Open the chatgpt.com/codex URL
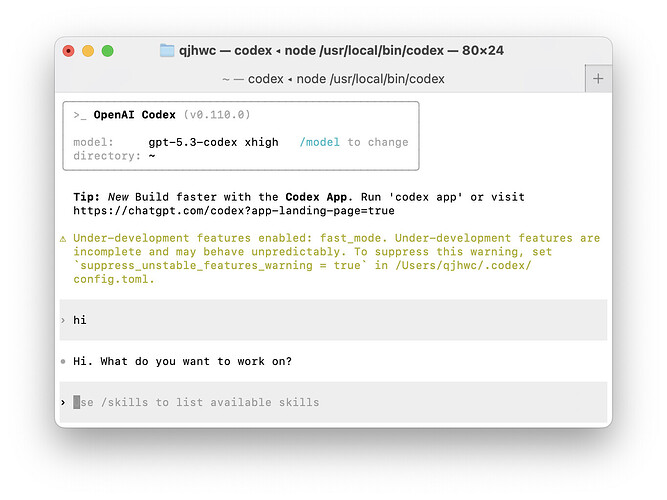This screenshot has height=500, width=667. 234,211
